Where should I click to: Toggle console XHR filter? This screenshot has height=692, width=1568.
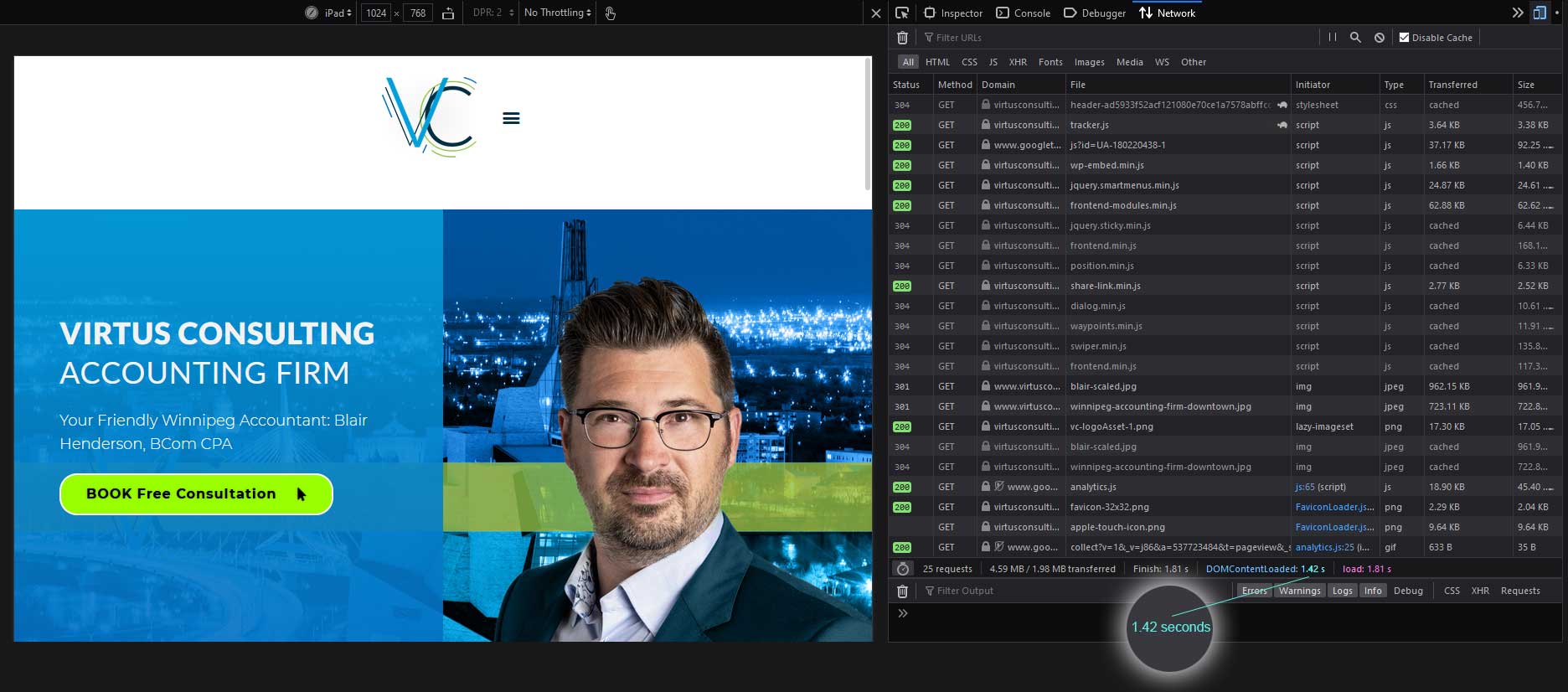[x=1480, y=591]
